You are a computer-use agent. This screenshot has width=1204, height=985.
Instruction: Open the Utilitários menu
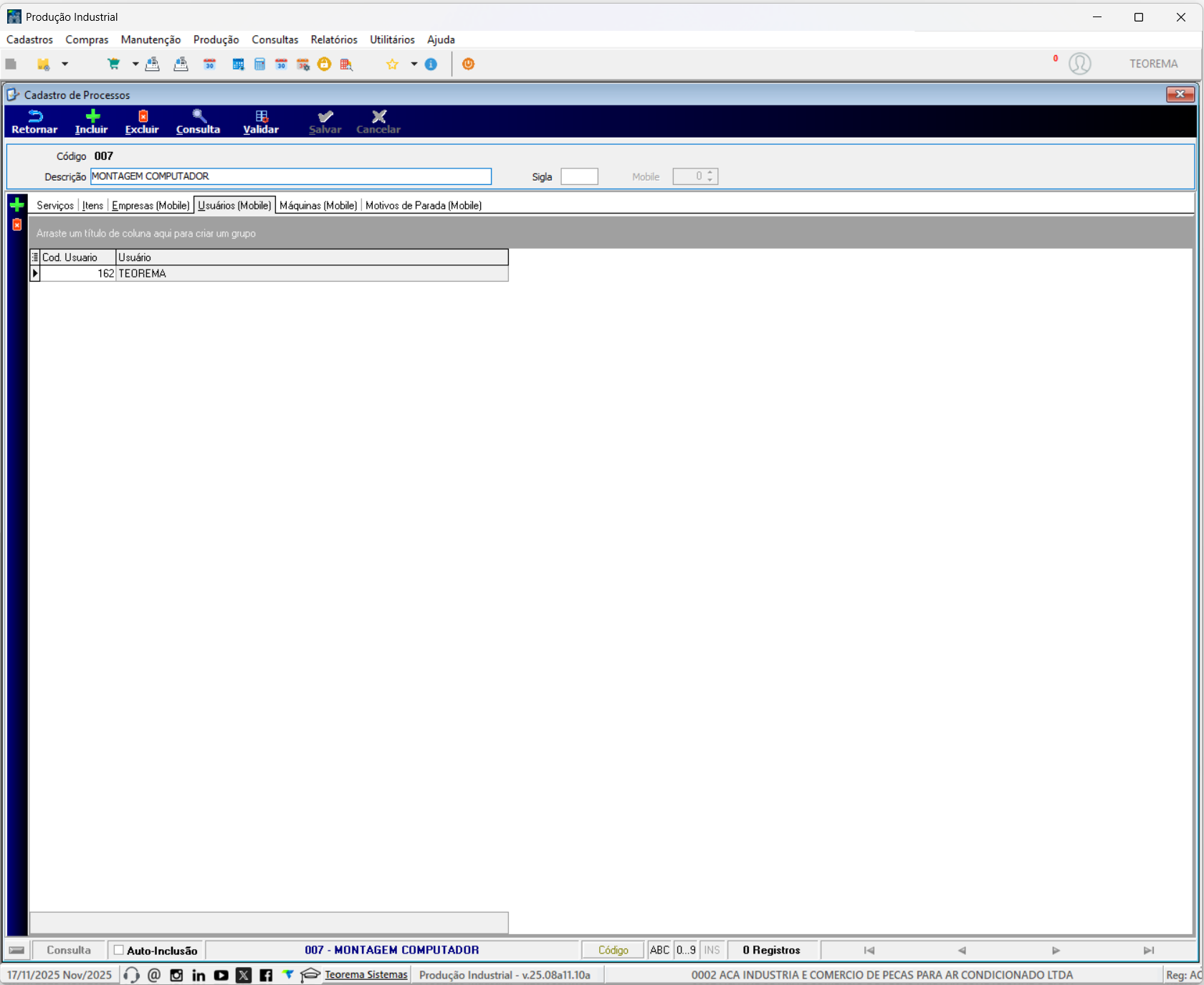pos(392,39)
